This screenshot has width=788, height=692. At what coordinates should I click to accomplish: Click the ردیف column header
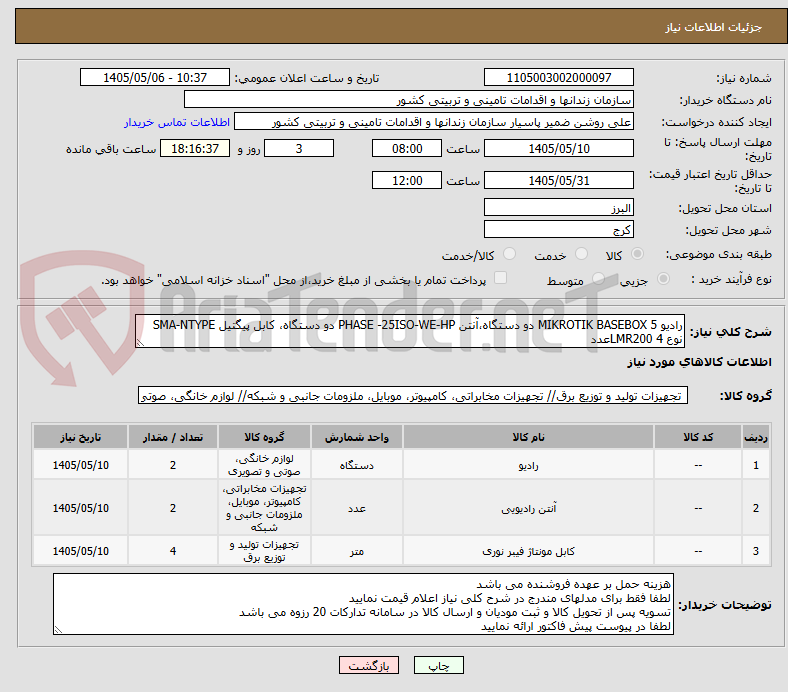point(755,437)
